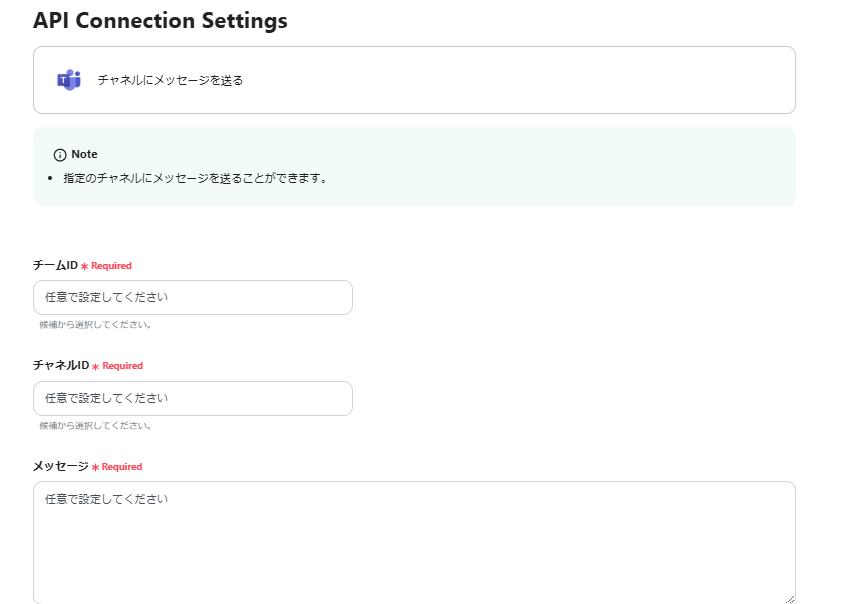Click the Note info icon
Image resolution: width=841 pixels, height=604 pixels.
click(60, 155)
